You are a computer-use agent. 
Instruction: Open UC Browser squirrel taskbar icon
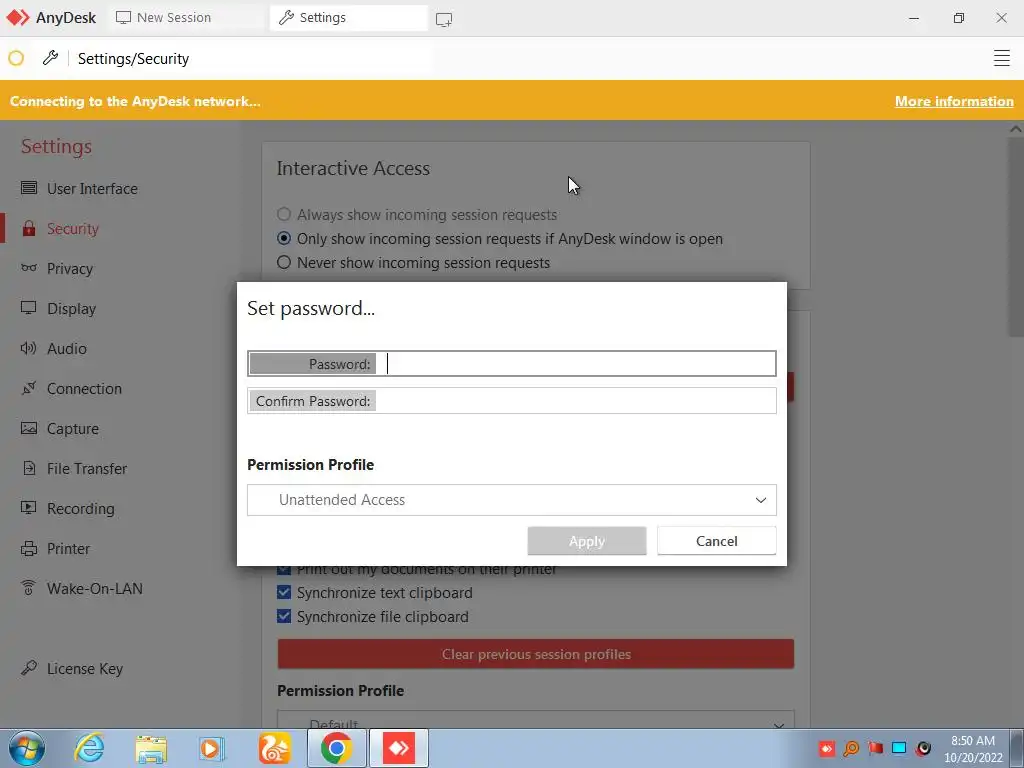tap(274, 748)
